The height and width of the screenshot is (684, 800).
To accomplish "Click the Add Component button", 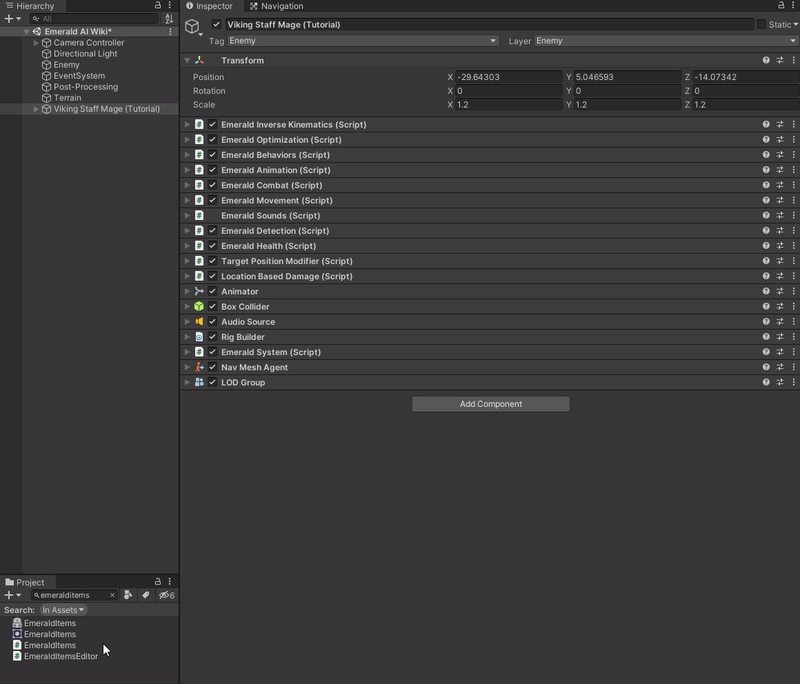I will tap(490, 404).
